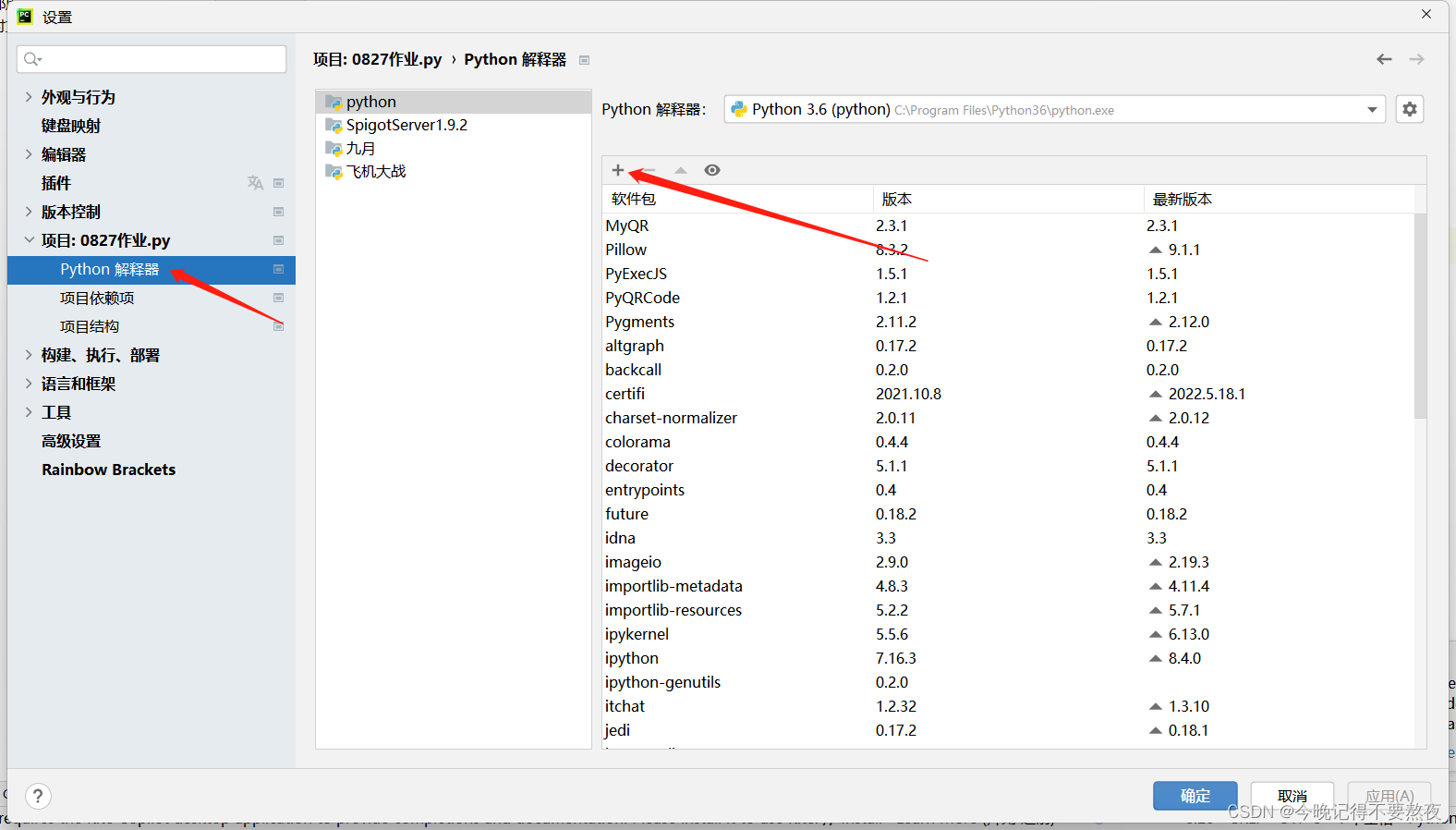1456x830 pixels.
Task: Click the PyCharm logo in title bar
Action: tap(25, 16)
